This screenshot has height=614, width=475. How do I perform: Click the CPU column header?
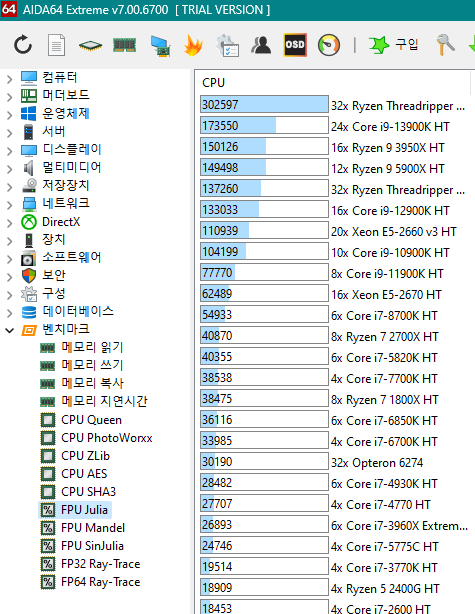213,83
